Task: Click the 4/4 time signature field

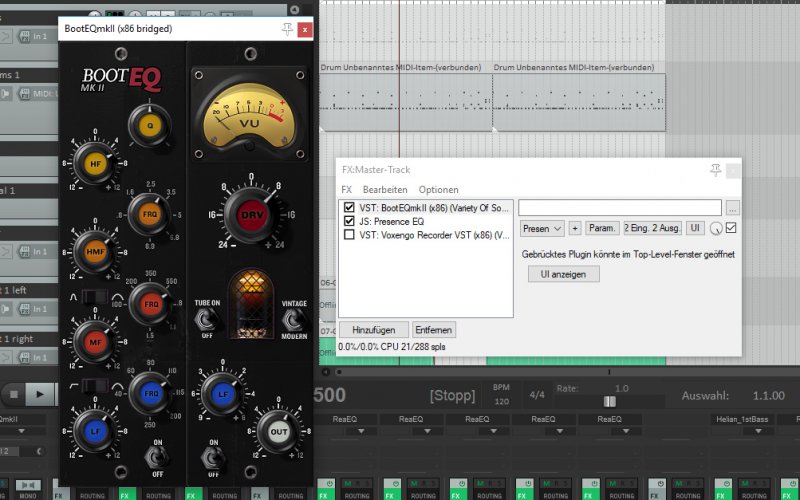Action: point(537,395)
